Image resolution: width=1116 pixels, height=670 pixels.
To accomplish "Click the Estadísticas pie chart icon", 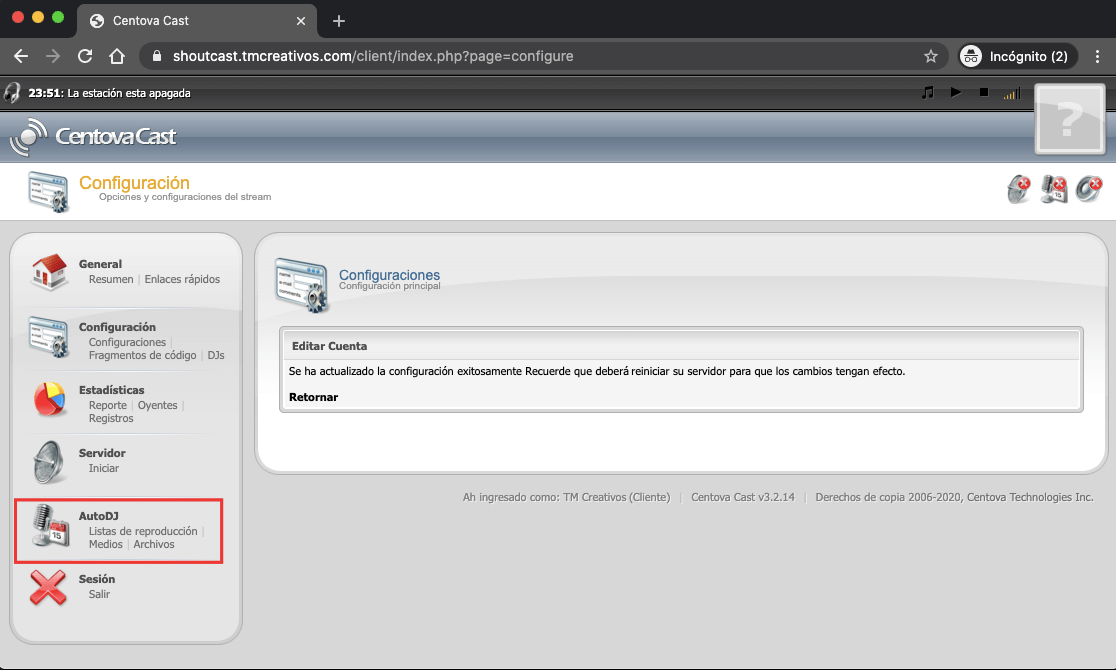I will [x=48, y=399].
